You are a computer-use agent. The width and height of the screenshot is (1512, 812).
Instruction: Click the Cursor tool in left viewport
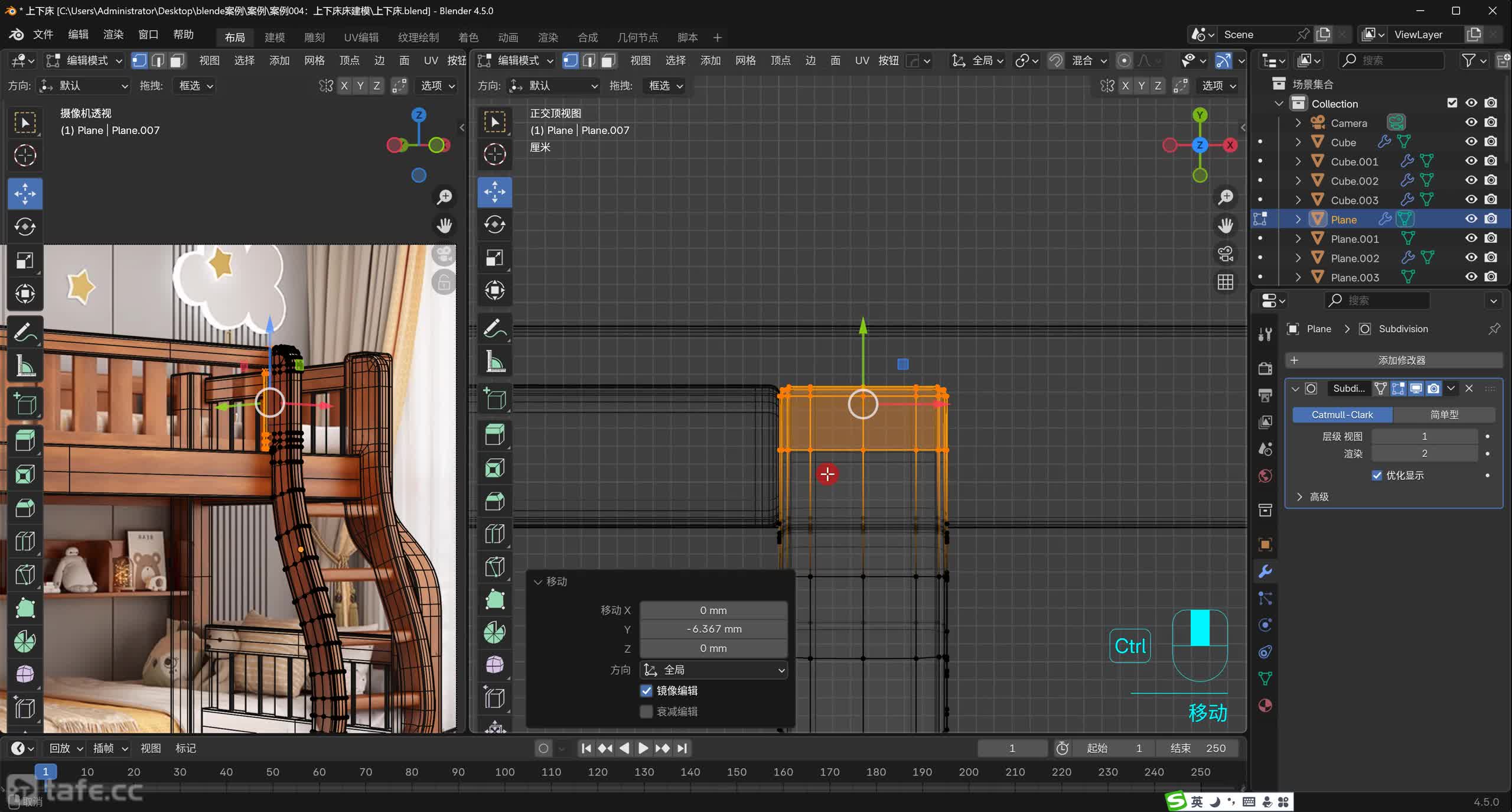(x=25, y=155)
